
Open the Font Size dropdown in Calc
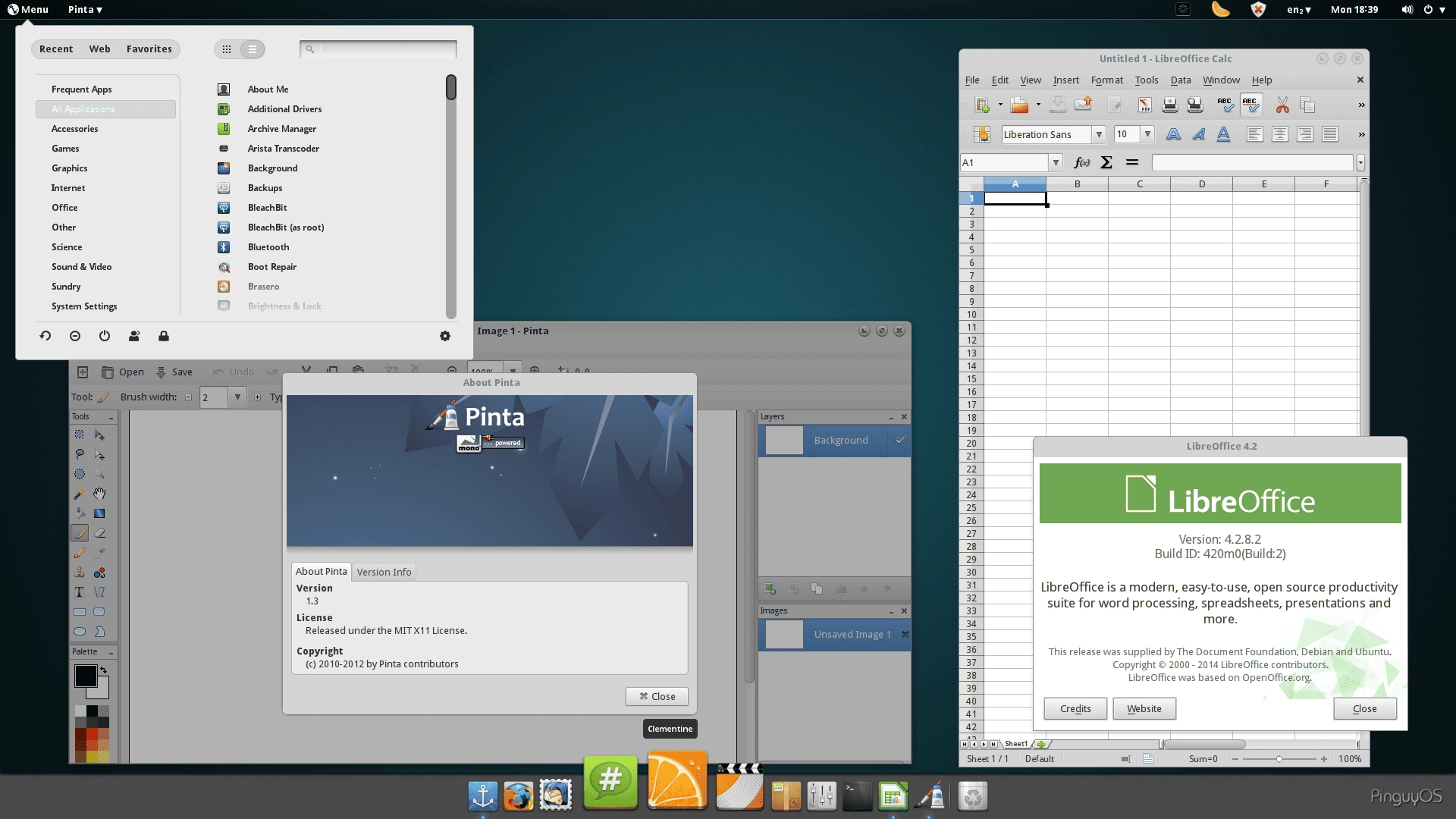[1147, 134]
